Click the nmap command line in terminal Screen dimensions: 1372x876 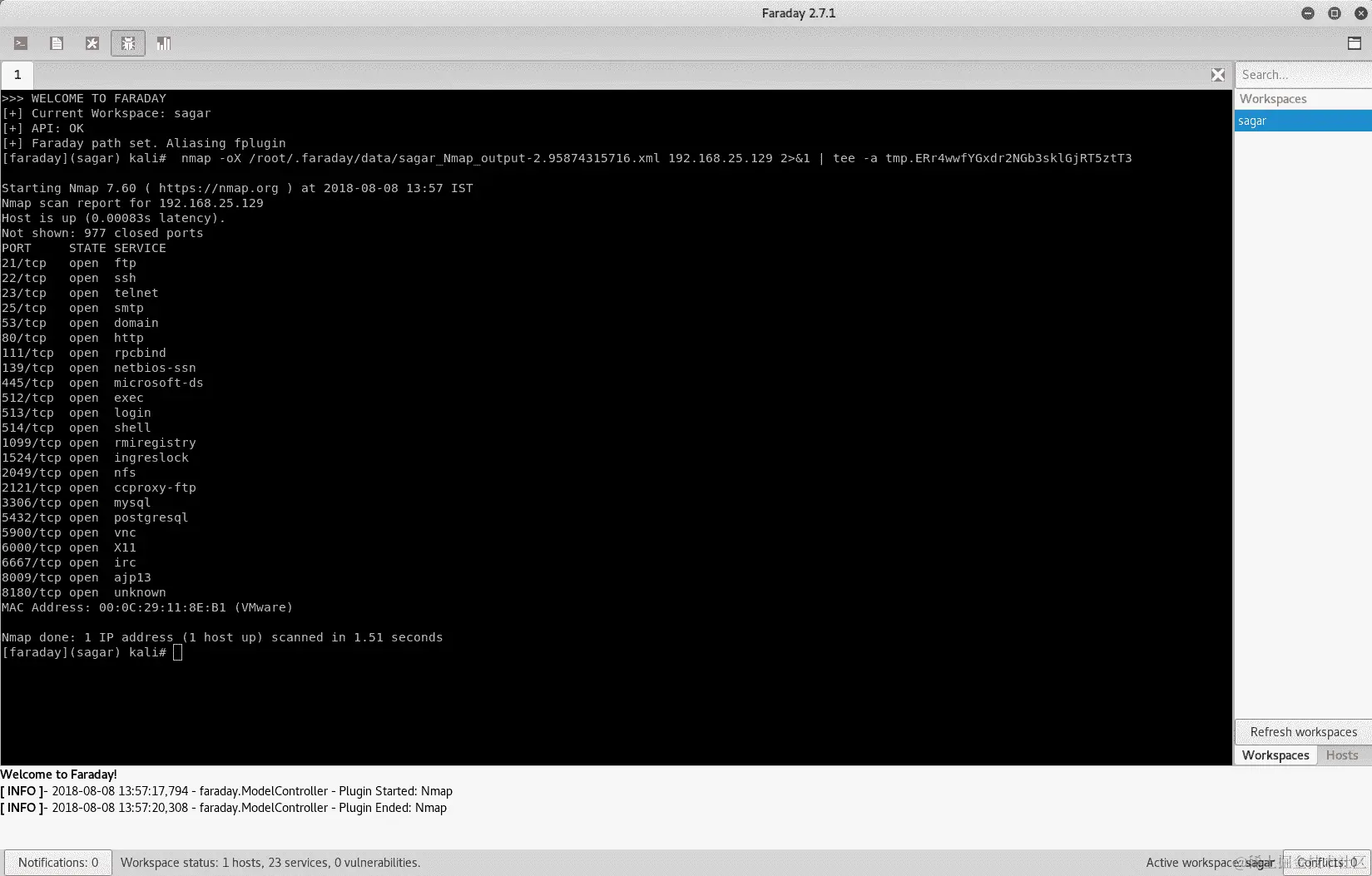567,158
